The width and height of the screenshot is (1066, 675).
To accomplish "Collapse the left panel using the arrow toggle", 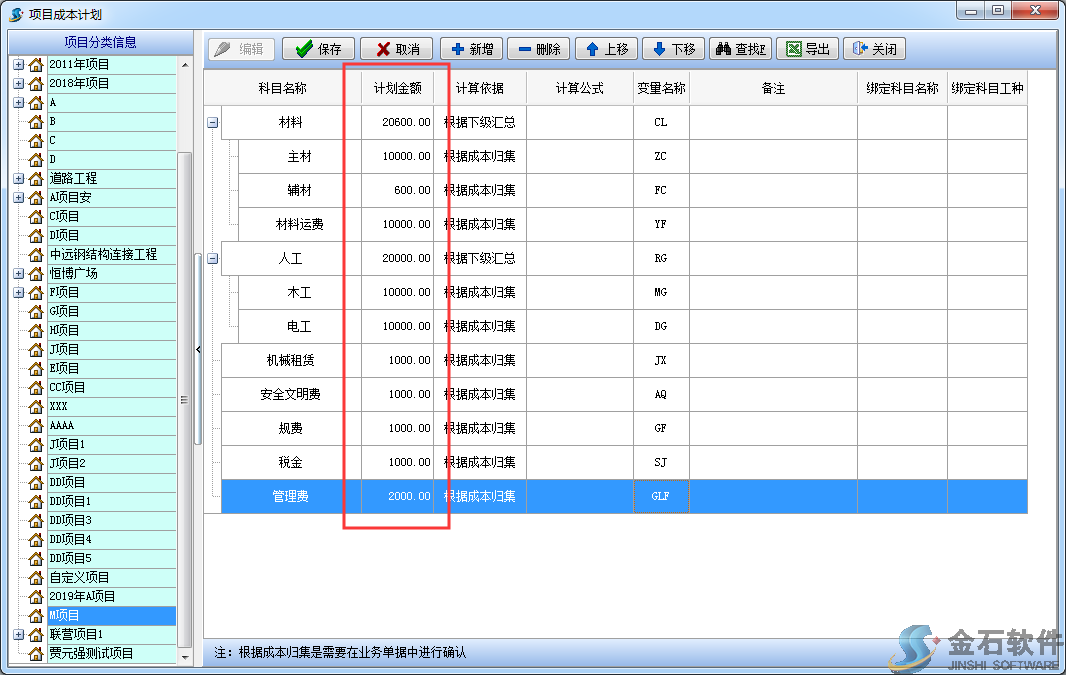I will point(198,349).
